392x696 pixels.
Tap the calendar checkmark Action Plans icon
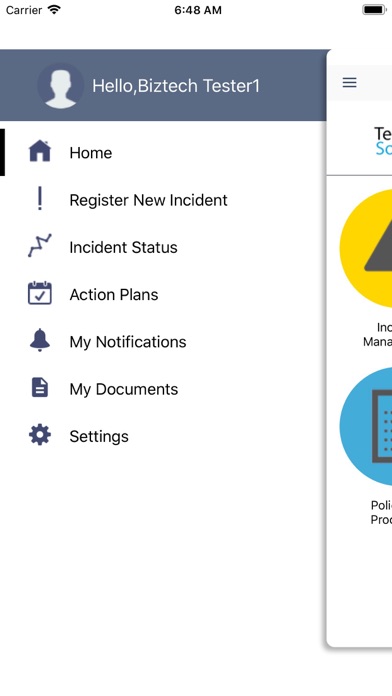(x=40, y=293)
